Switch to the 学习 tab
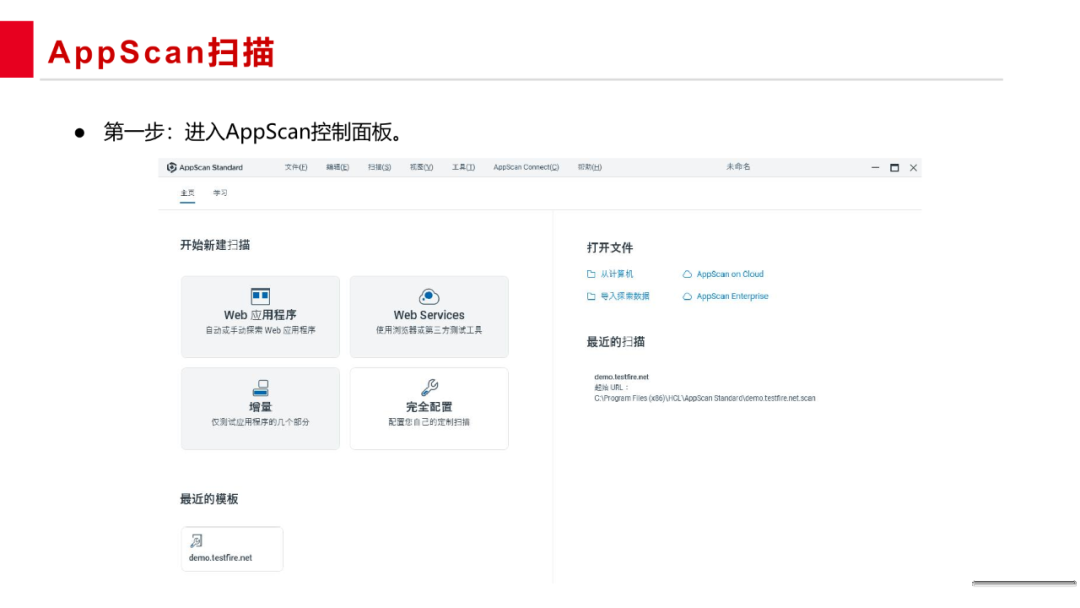This screenshot has width=1080, height=608. (220, 193)
